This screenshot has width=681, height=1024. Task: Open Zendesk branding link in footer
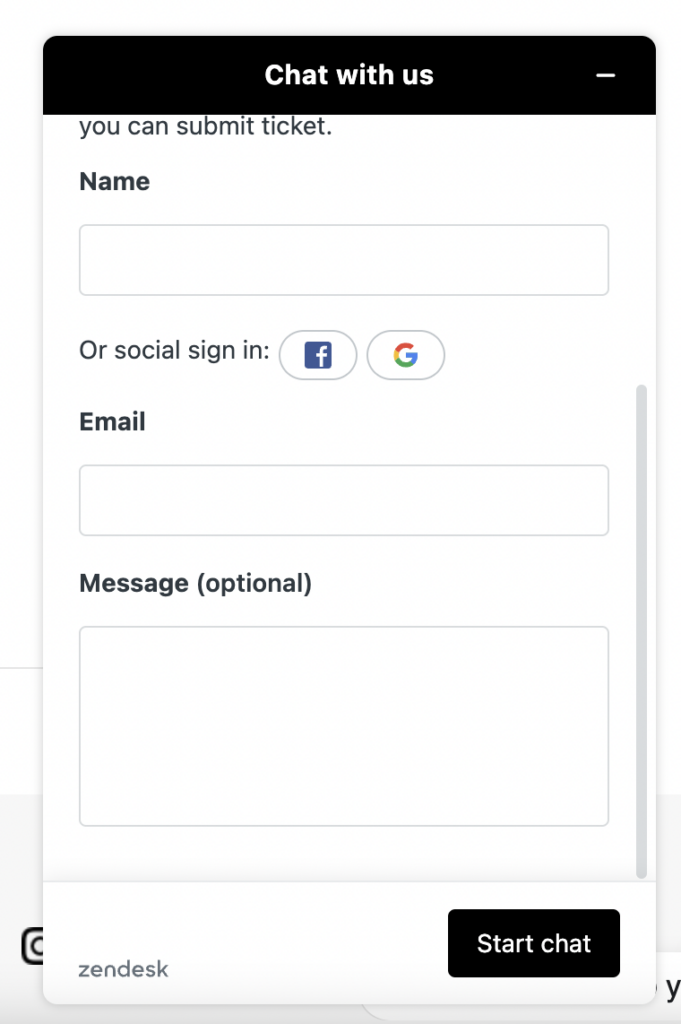[x=123, y=968]
